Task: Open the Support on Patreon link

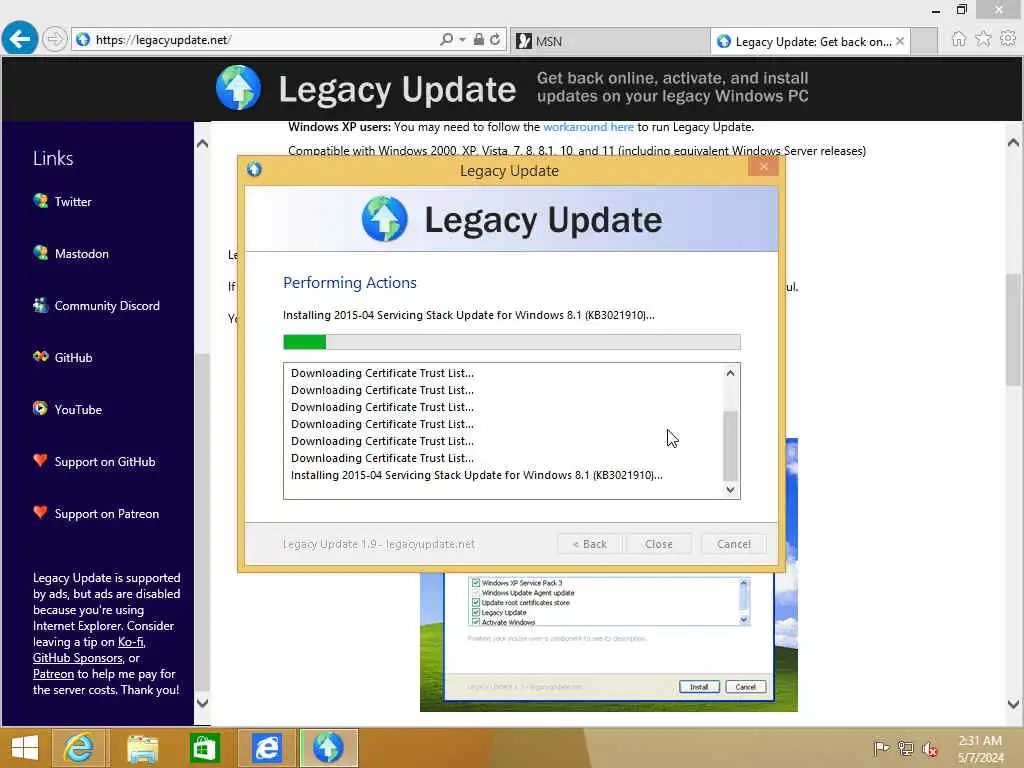Action: pos(107,514)
